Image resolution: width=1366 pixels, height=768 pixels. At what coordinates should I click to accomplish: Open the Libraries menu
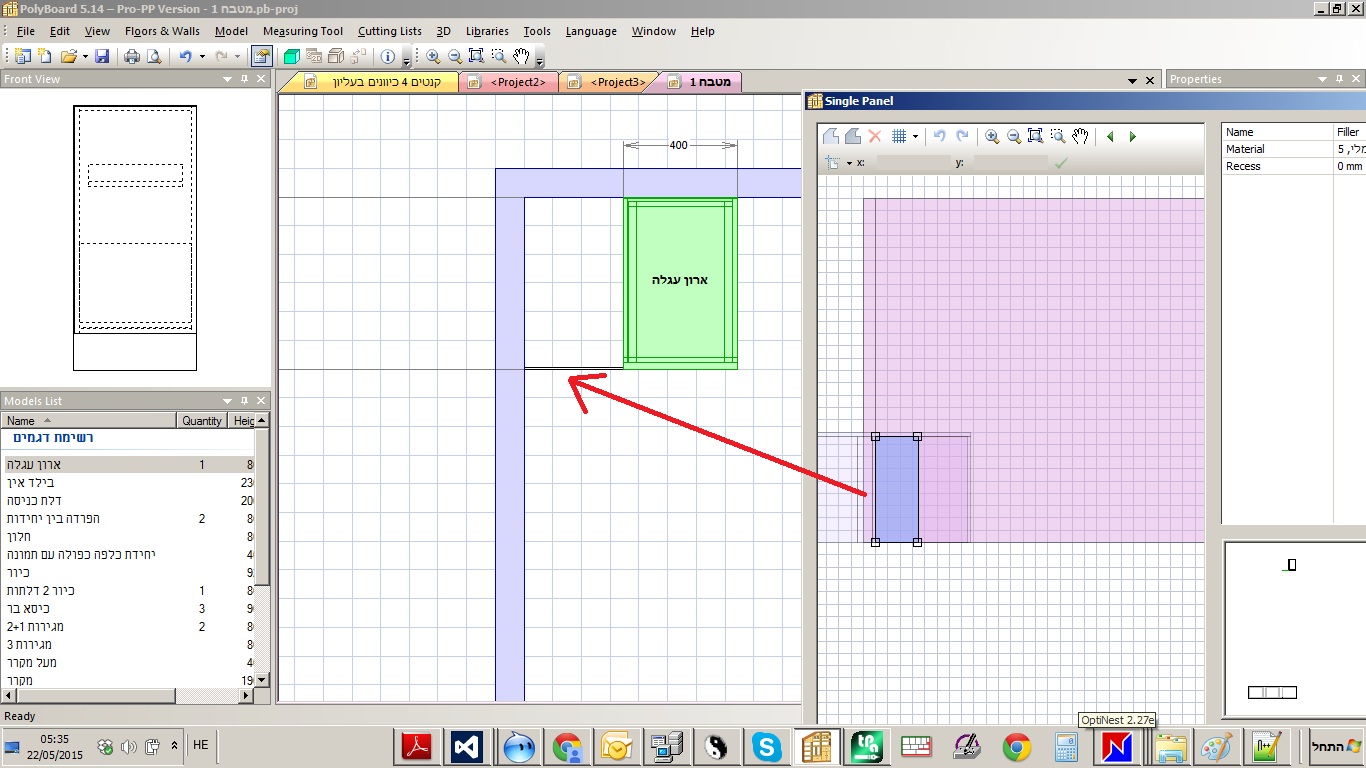(487, 31)
